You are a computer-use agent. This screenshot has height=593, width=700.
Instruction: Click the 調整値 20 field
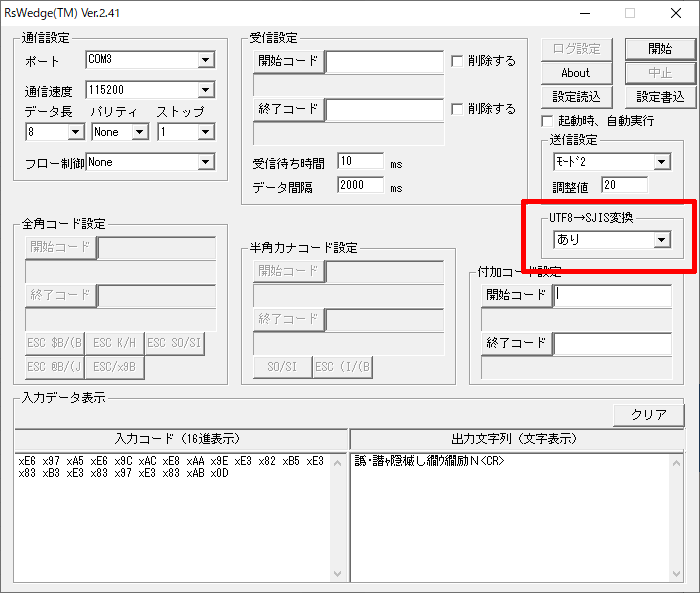pos(625,185)
